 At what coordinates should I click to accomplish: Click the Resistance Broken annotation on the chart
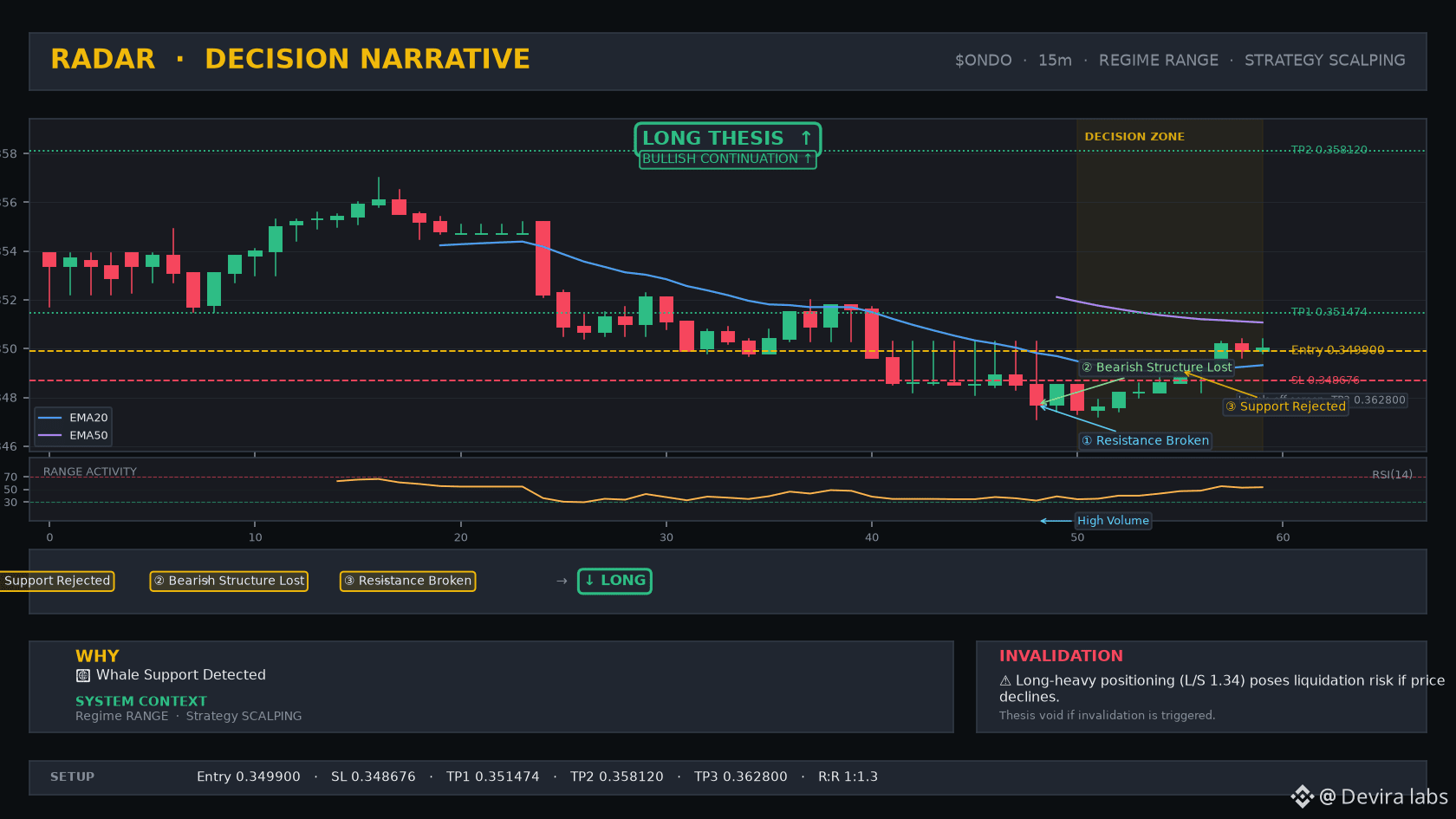point(1145,440)
